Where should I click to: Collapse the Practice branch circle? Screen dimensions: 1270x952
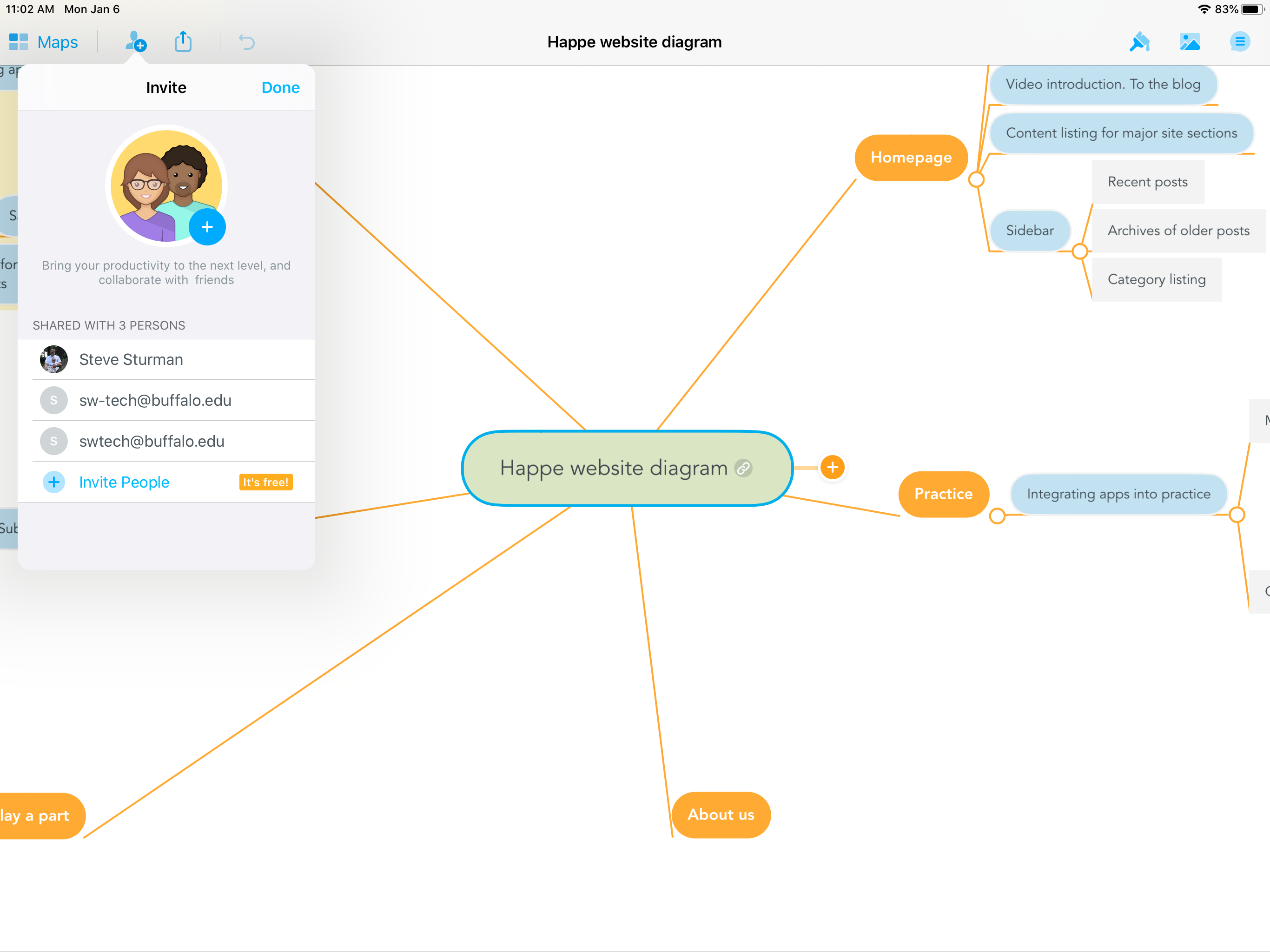997,516
